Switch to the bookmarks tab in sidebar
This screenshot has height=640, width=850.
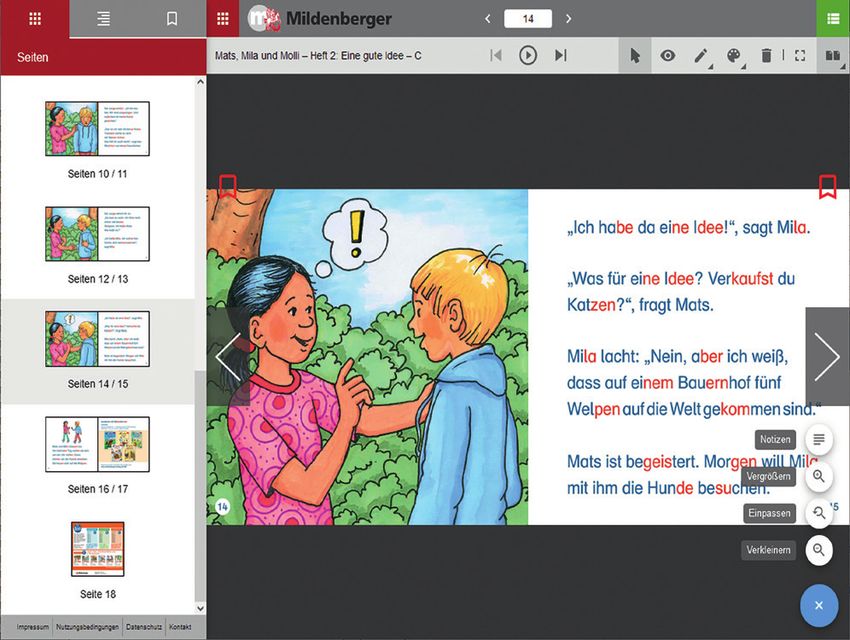click(172, 19)
